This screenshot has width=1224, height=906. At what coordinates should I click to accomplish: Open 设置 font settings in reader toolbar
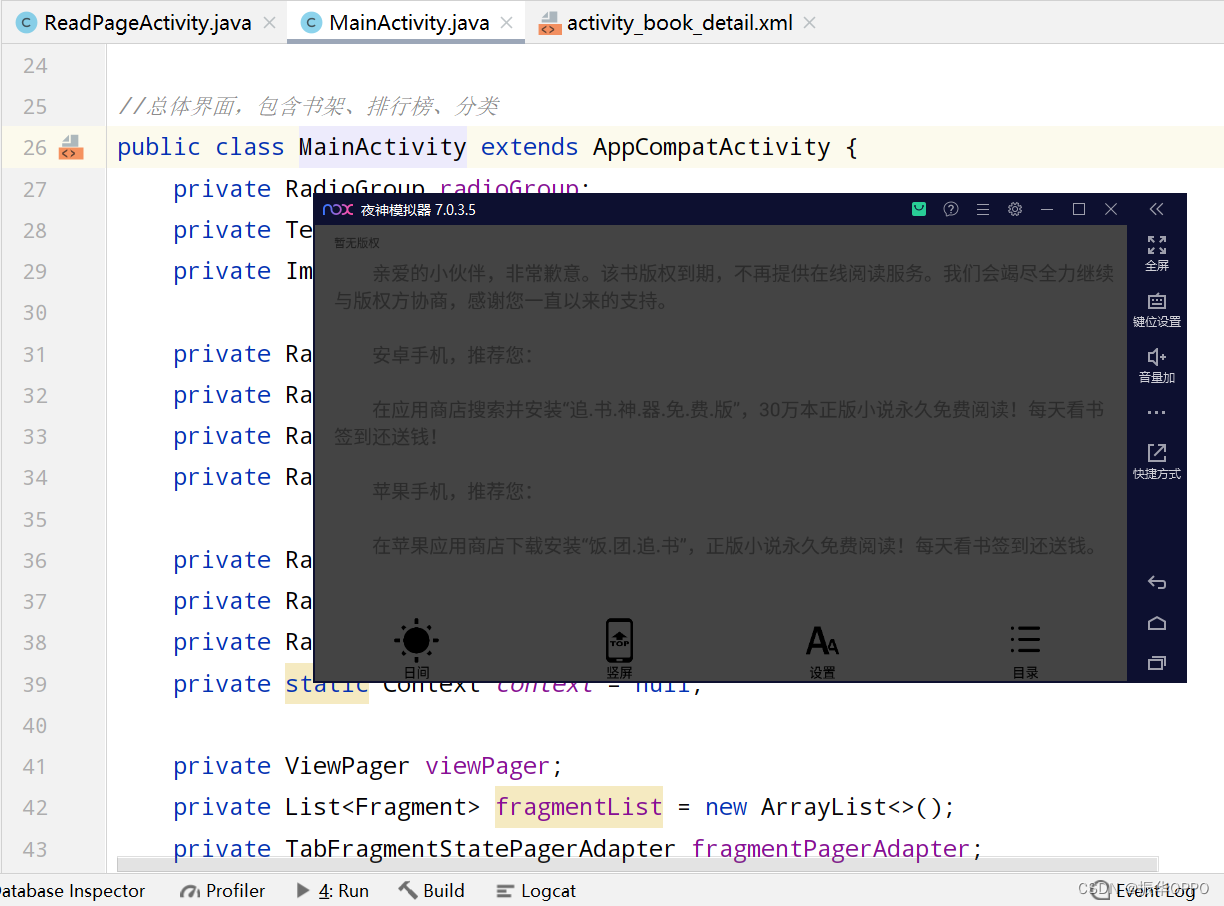822,651
